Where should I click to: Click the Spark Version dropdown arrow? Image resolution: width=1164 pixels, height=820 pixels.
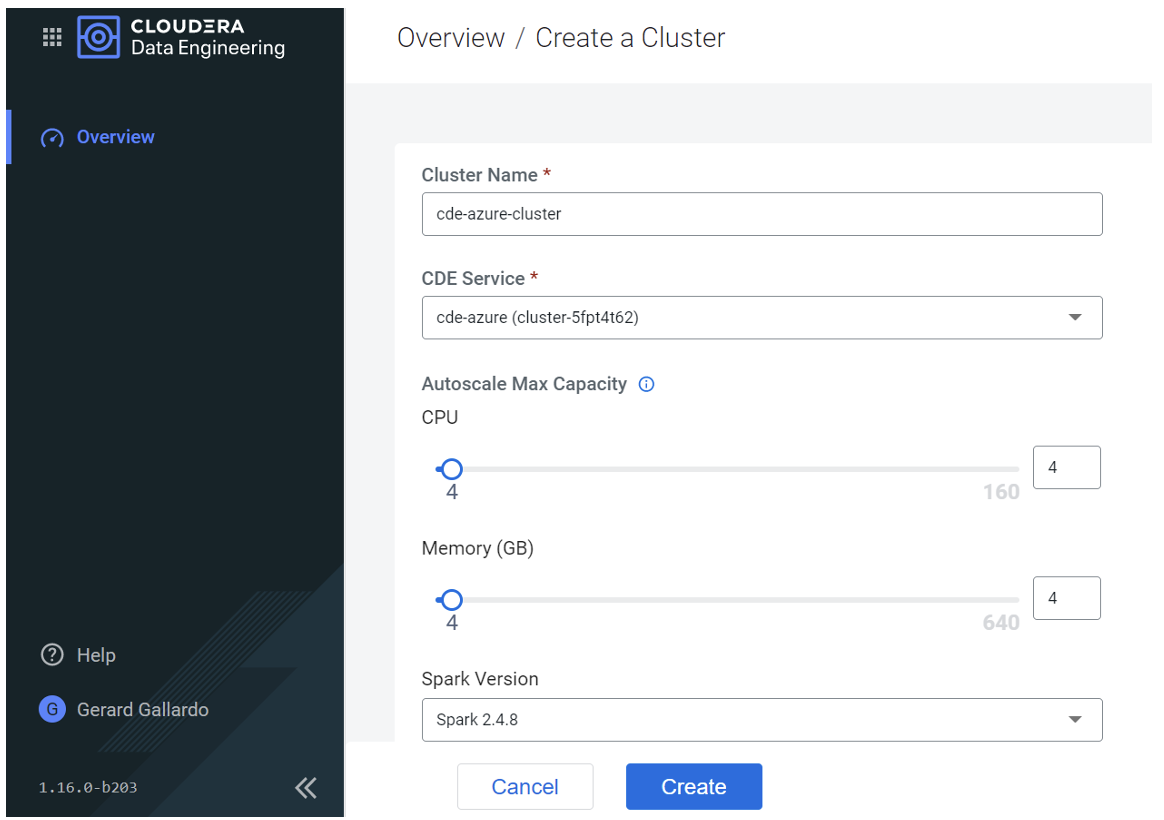point(1074,720)
